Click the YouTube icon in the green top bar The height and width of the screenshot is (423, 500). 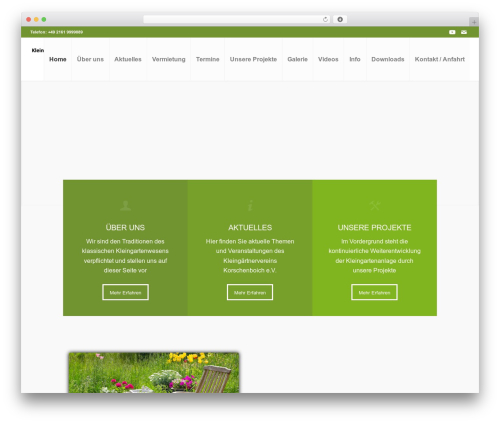pyautogui.click(x=452, y=32)
